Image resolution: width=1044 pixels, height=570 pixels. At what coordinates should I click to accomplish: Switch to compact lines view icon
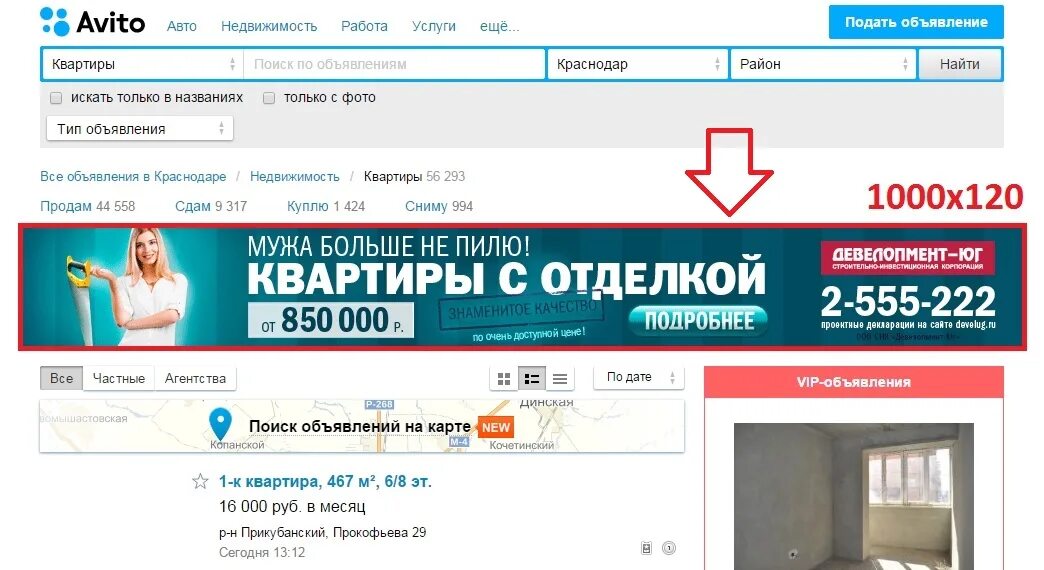click(x=560, y=379)
